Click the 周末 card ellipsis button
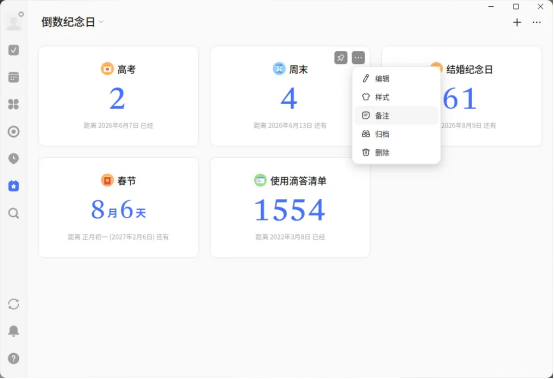554x379 pixels. coord(358,58)
